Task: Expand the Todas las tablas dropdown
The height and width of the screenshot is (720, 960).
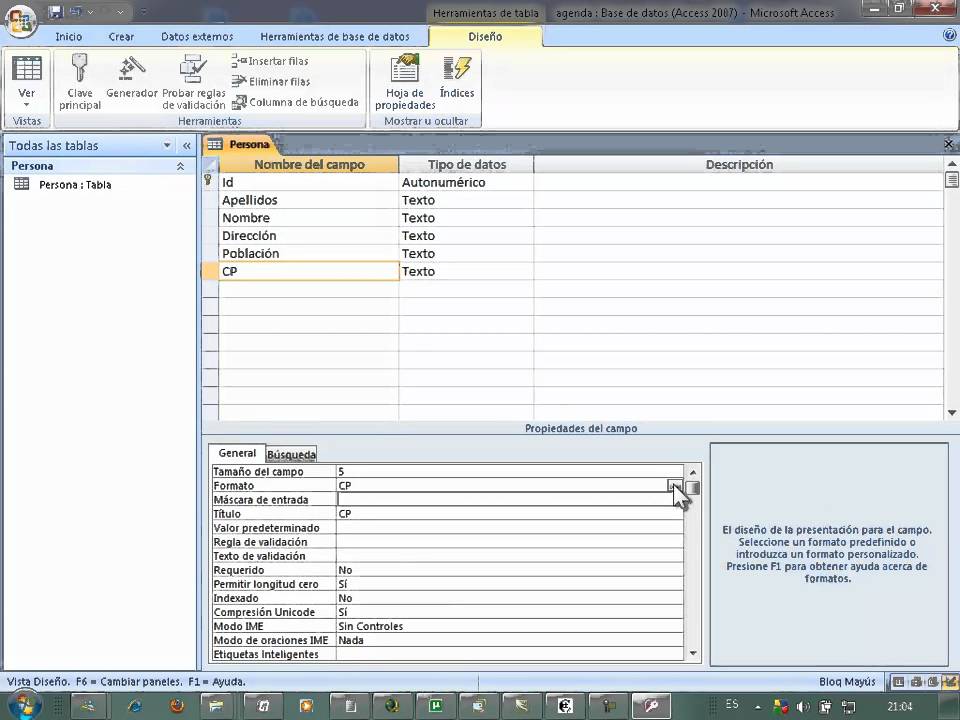Action: pyautogui.click(x=167, y=145)
